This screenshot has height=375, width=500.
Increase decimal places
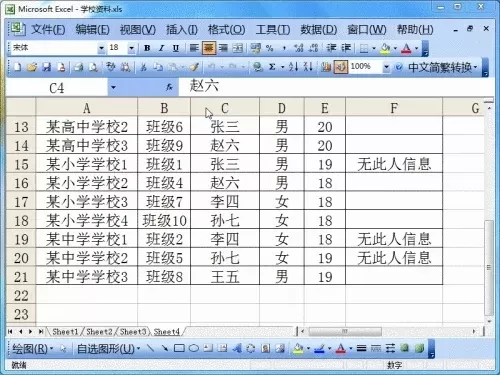coord(299,48)
